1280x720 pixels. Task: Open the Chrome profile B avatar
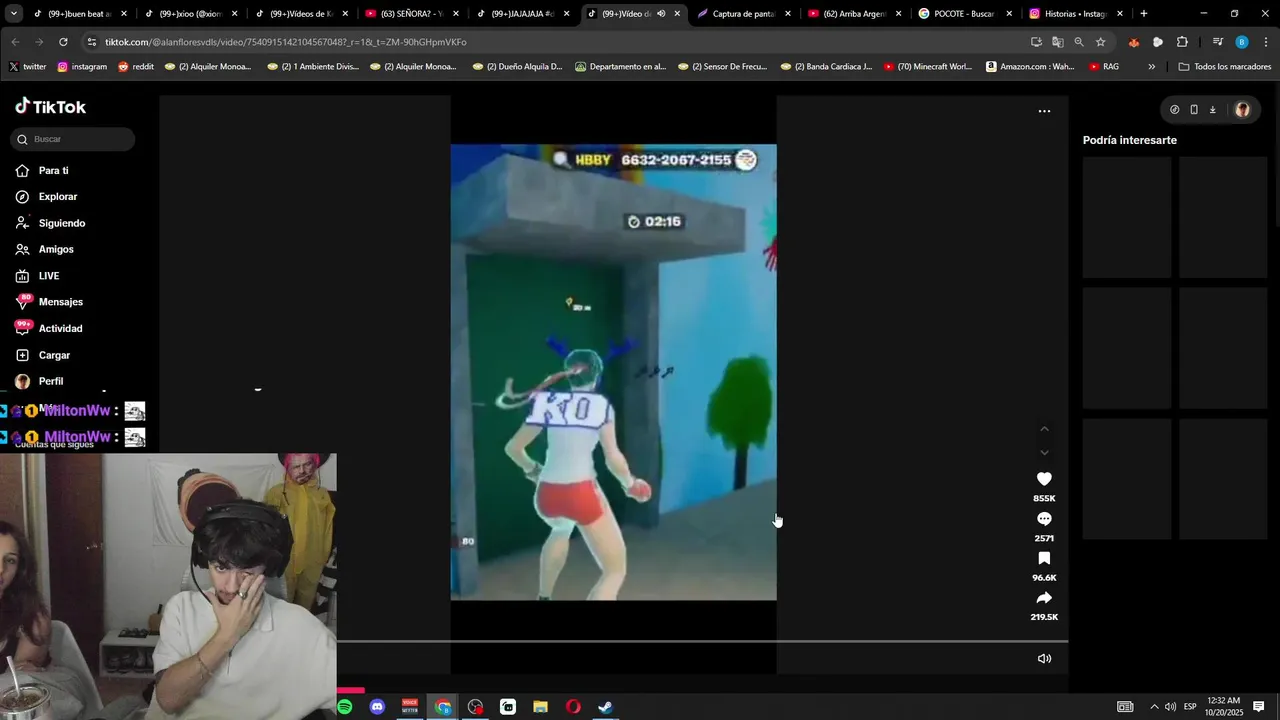(x=1242, y=42)
